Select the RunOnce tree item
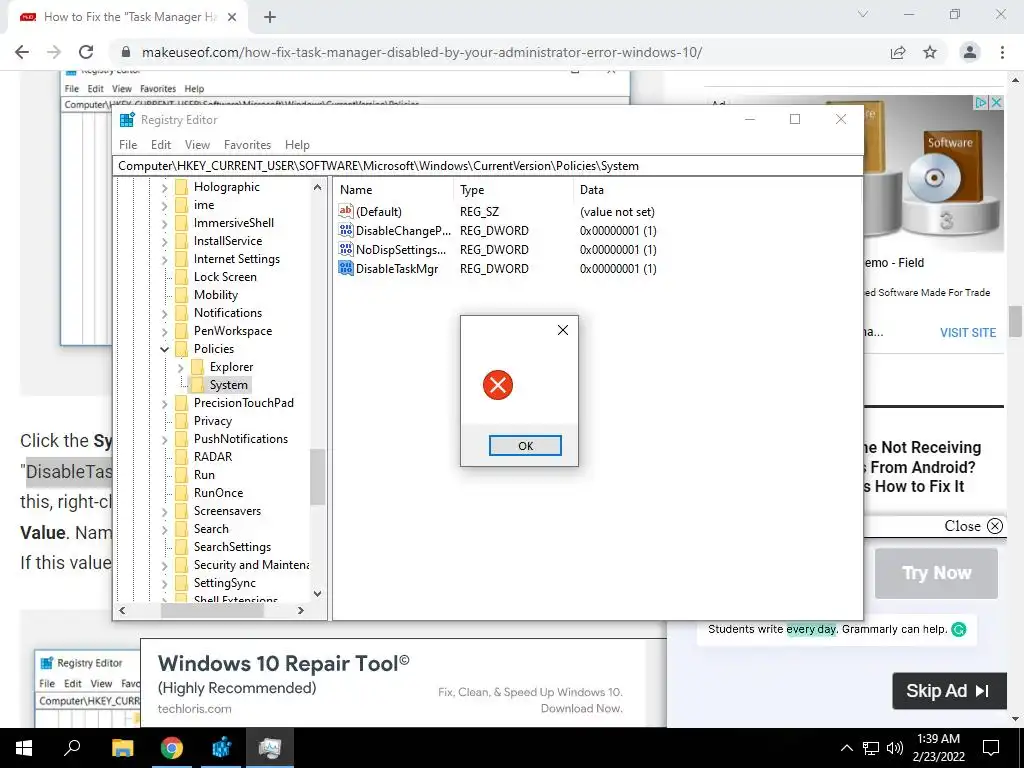This screenshot has height=768, width=1024. [x=218, y=493]
